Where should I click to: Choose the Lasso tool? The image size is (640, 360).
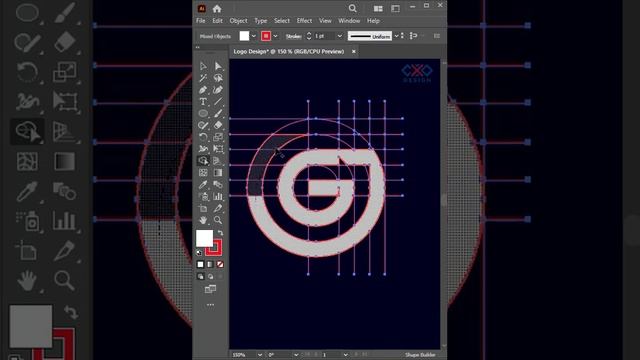[218, 78]
